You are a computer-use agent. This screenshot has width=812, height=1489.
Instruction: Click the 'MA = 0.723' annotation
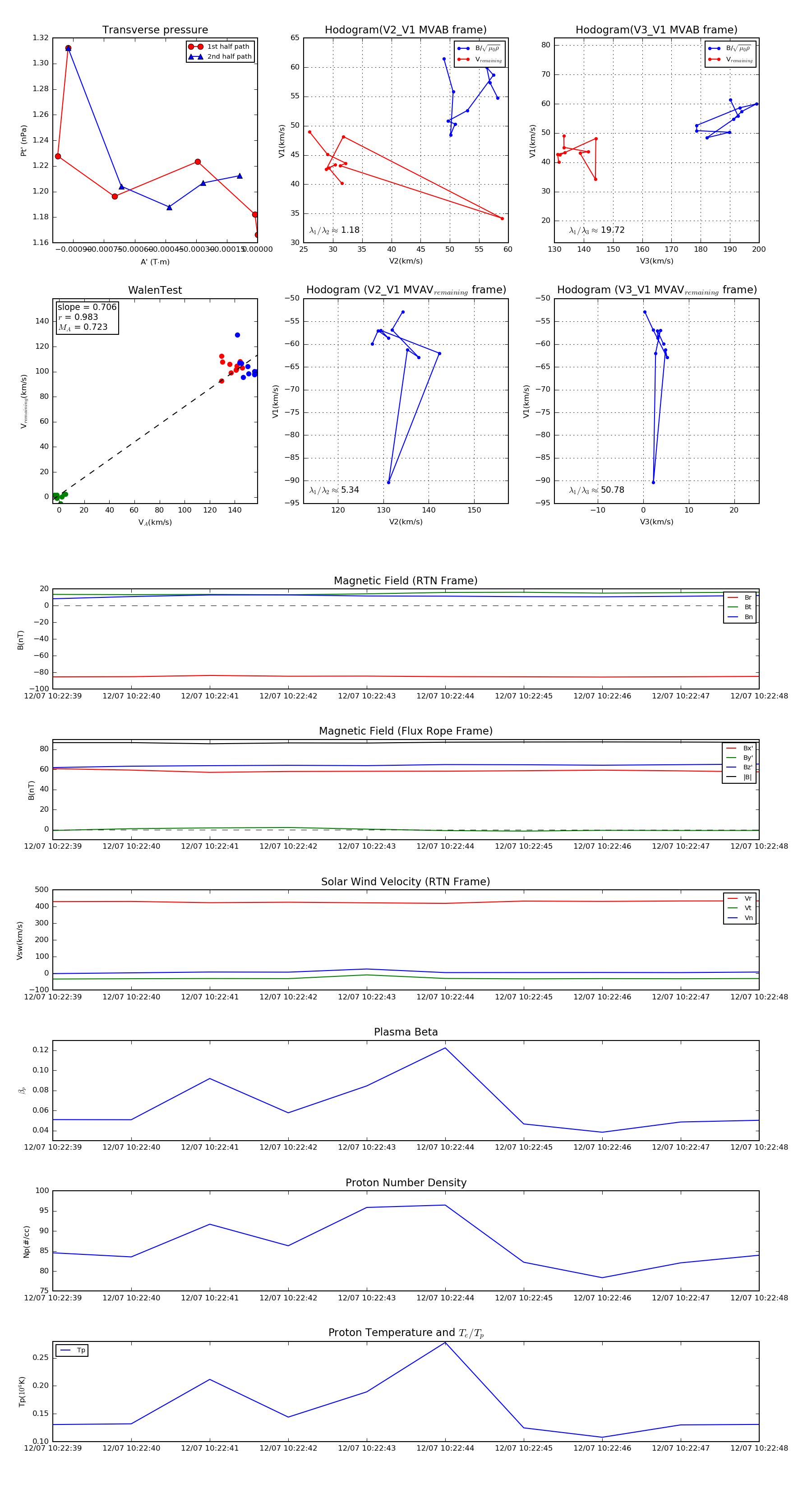[x=83, y=327]
